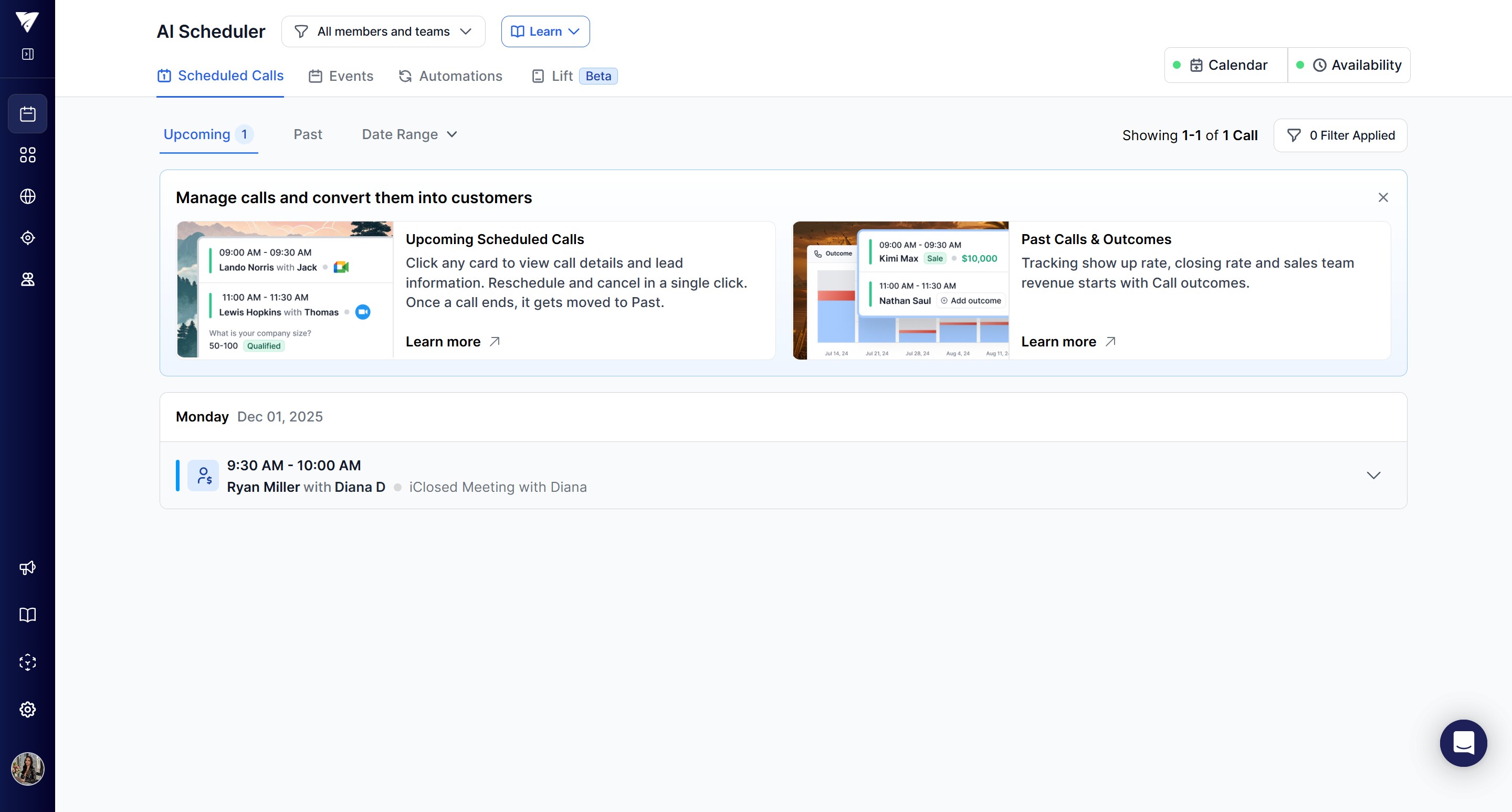This screenshot has height=812, width=1512.
Task: Expand the All members and teams dropdown
Action: pyautogui.click(x=383, y=31)
